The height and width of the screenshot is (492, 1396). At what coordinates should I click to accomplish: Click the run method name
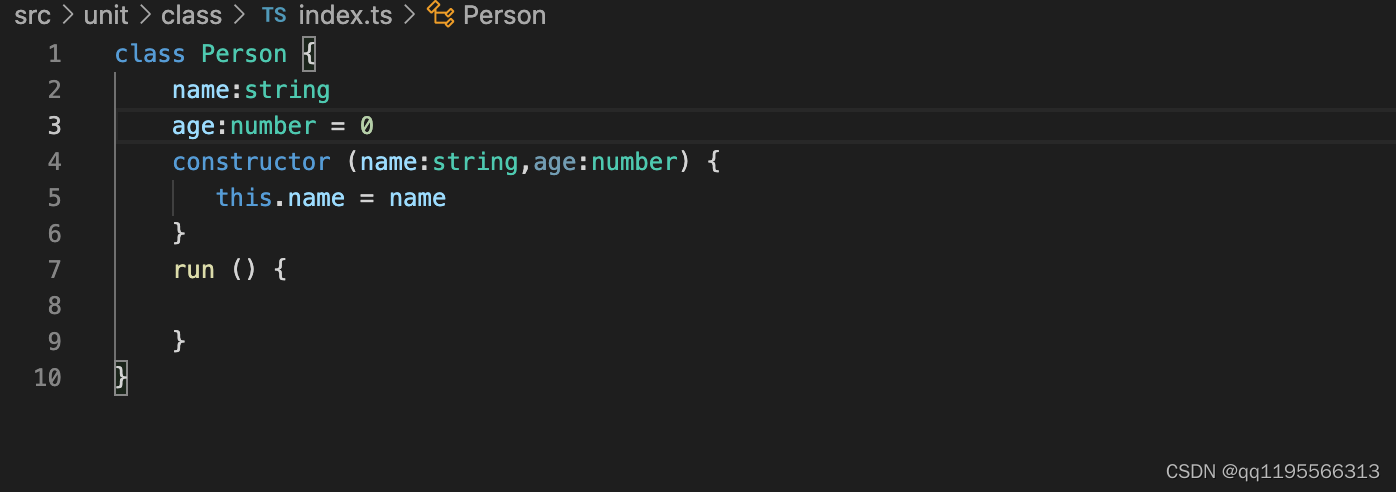pyautogui.click(x=193, y=270)
